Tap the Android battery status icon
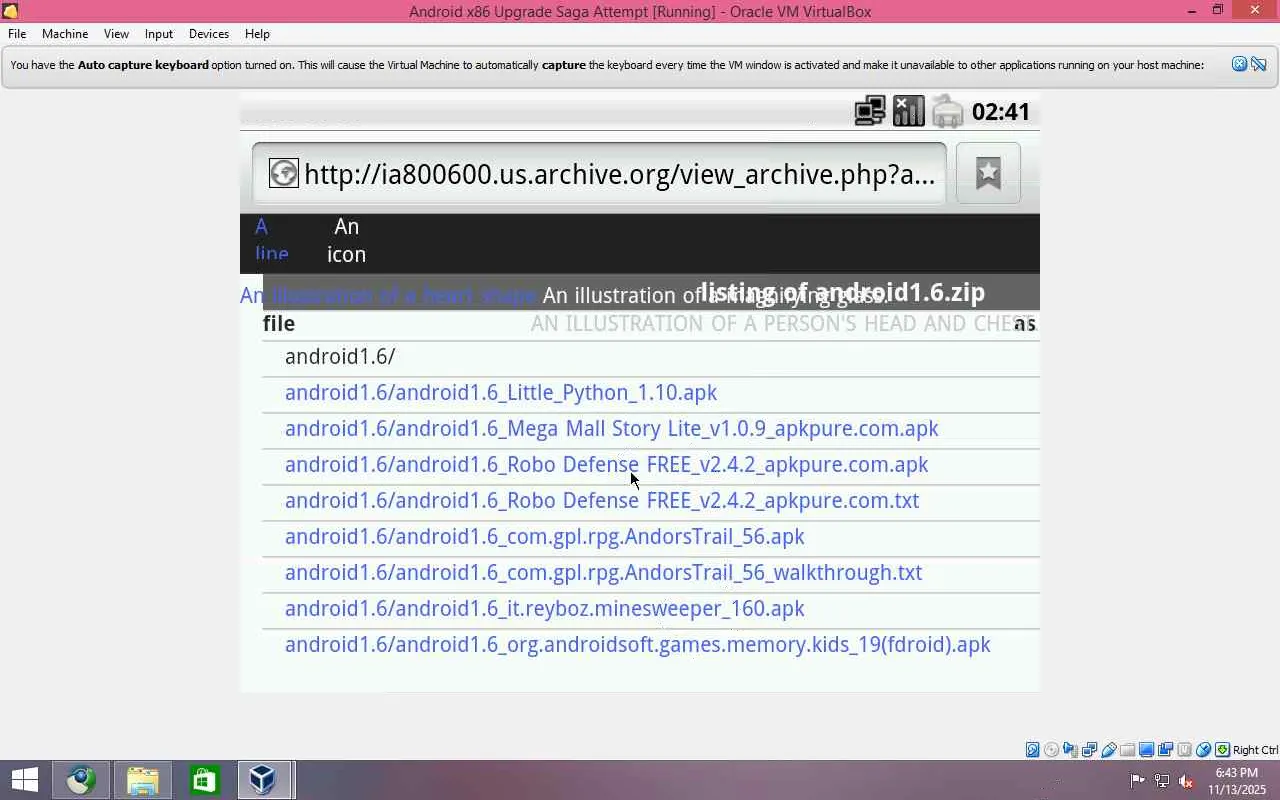This screenshot has height=800, width=1280. [947, 111]
